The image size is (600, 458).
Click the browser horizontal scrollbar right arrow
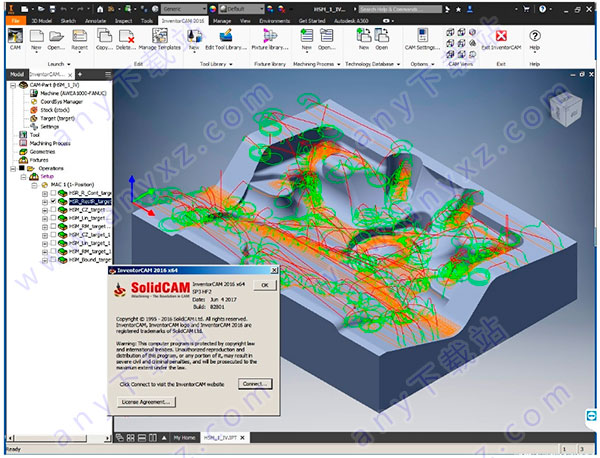[108, 438]
